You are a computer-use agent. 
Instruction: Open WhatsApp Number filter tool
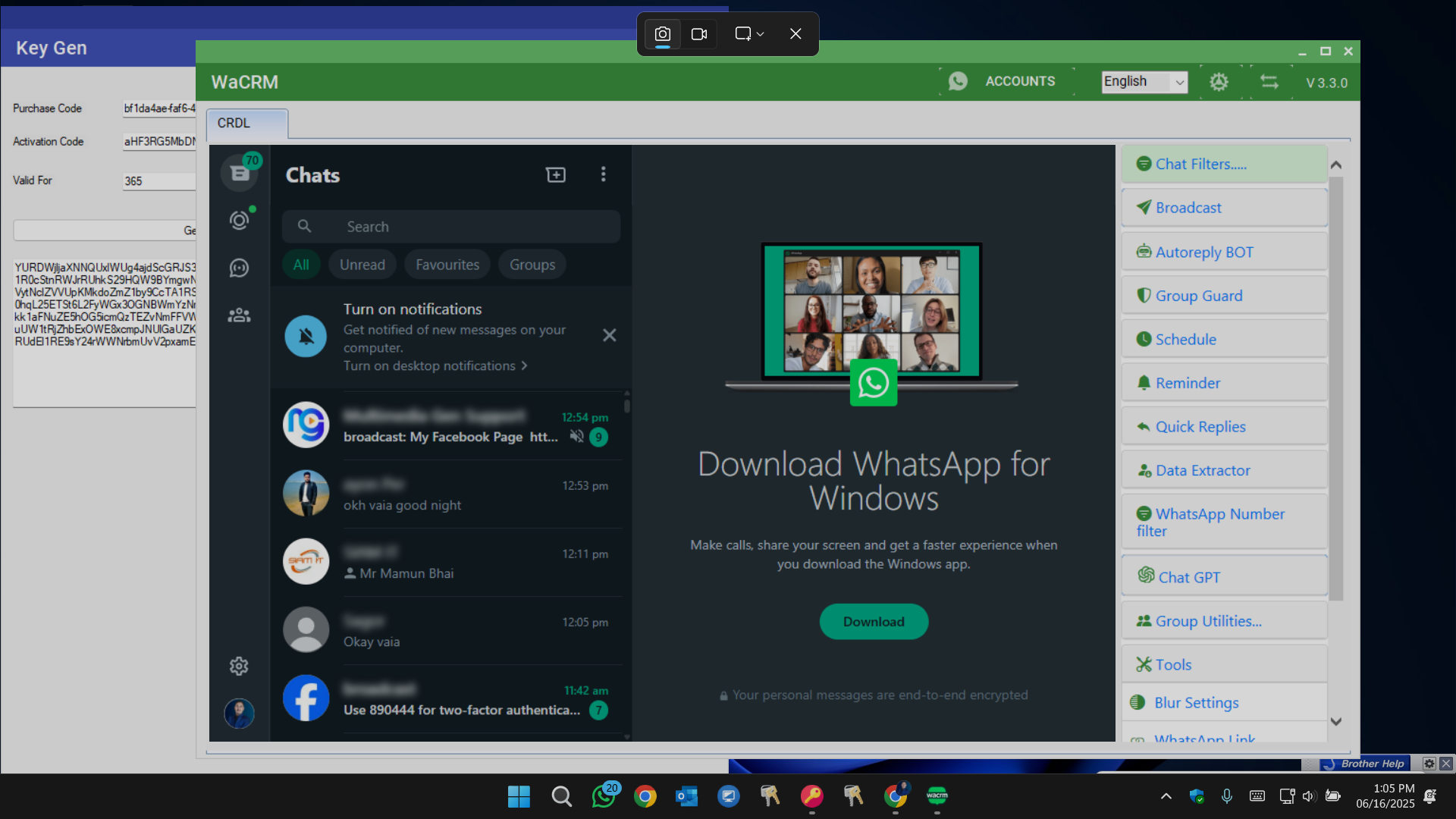(1224, 522)
